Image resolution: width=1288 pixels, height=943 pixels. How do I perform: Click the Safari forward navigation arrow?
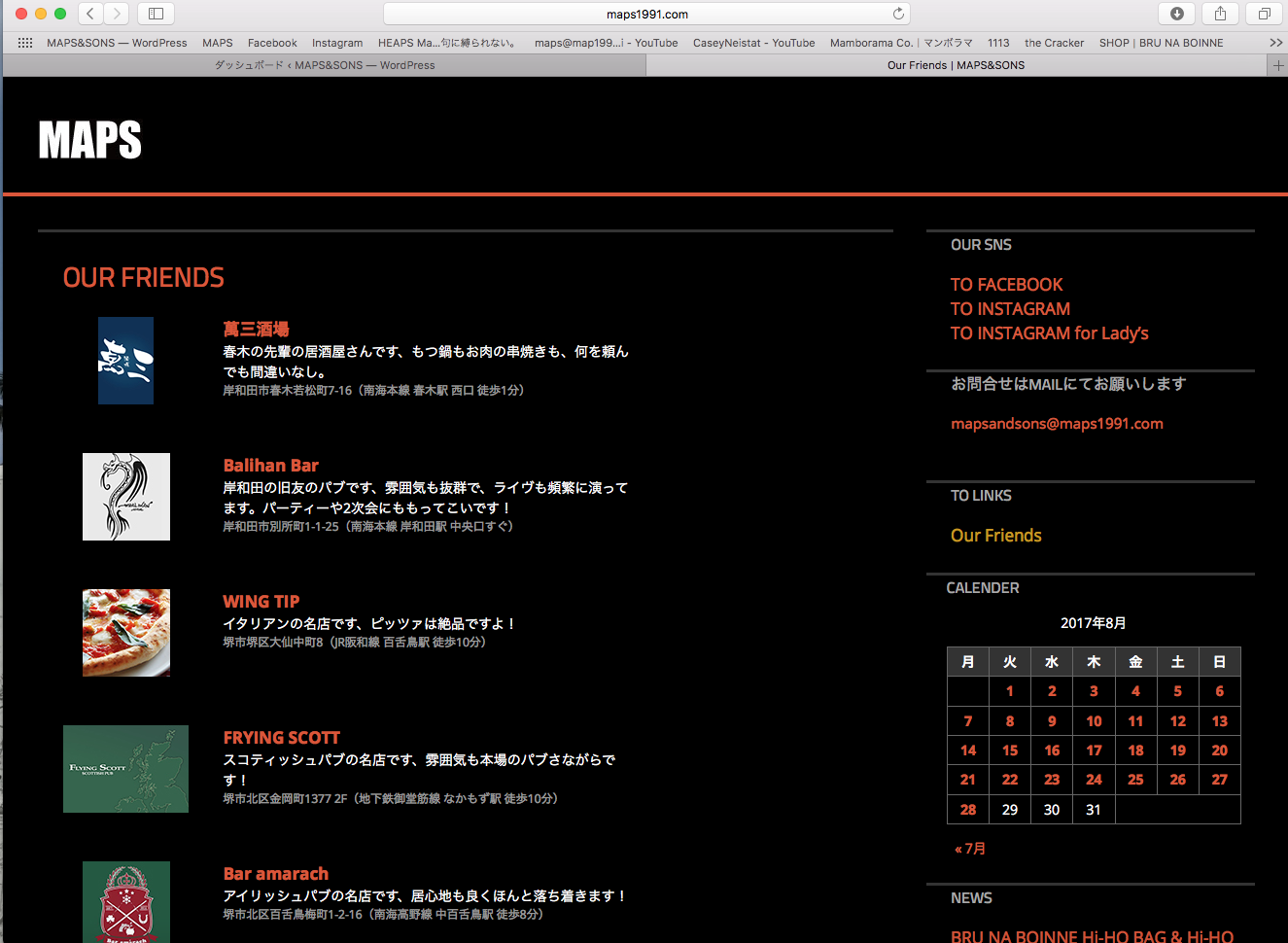point(117,14)
